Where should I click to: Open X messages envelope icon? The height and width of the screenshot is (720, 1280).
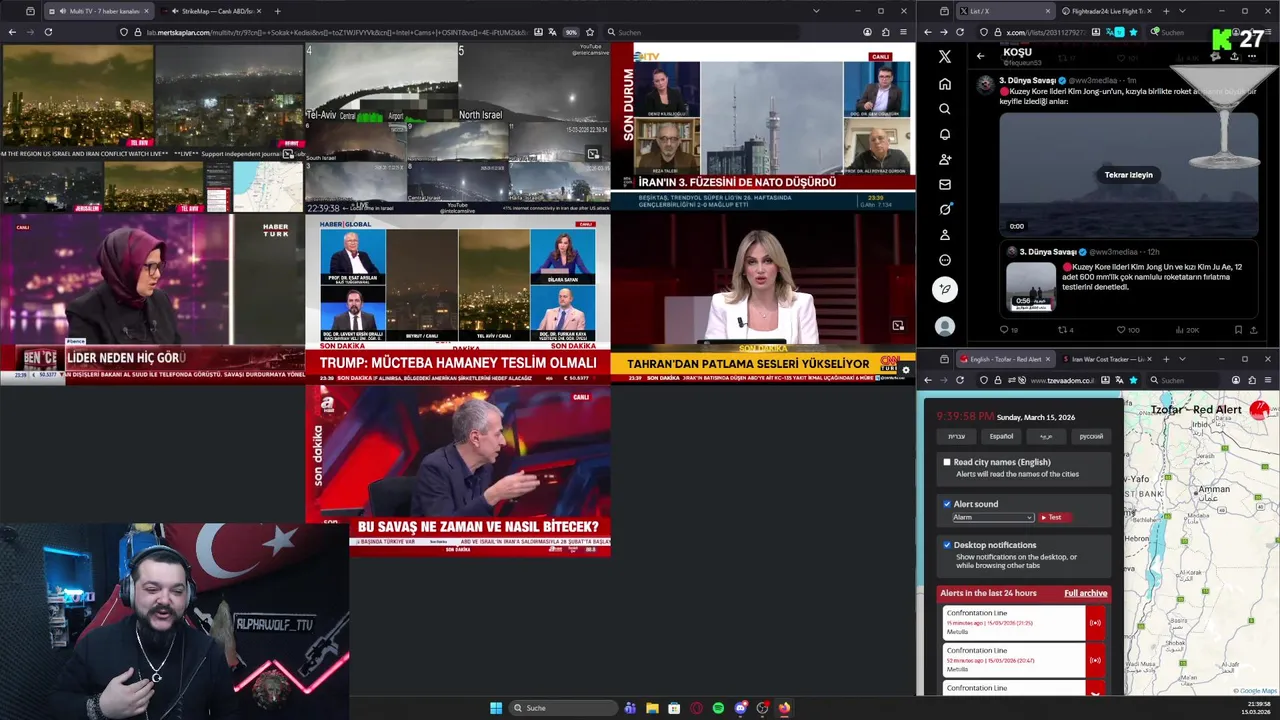click(x=944, y=184)
